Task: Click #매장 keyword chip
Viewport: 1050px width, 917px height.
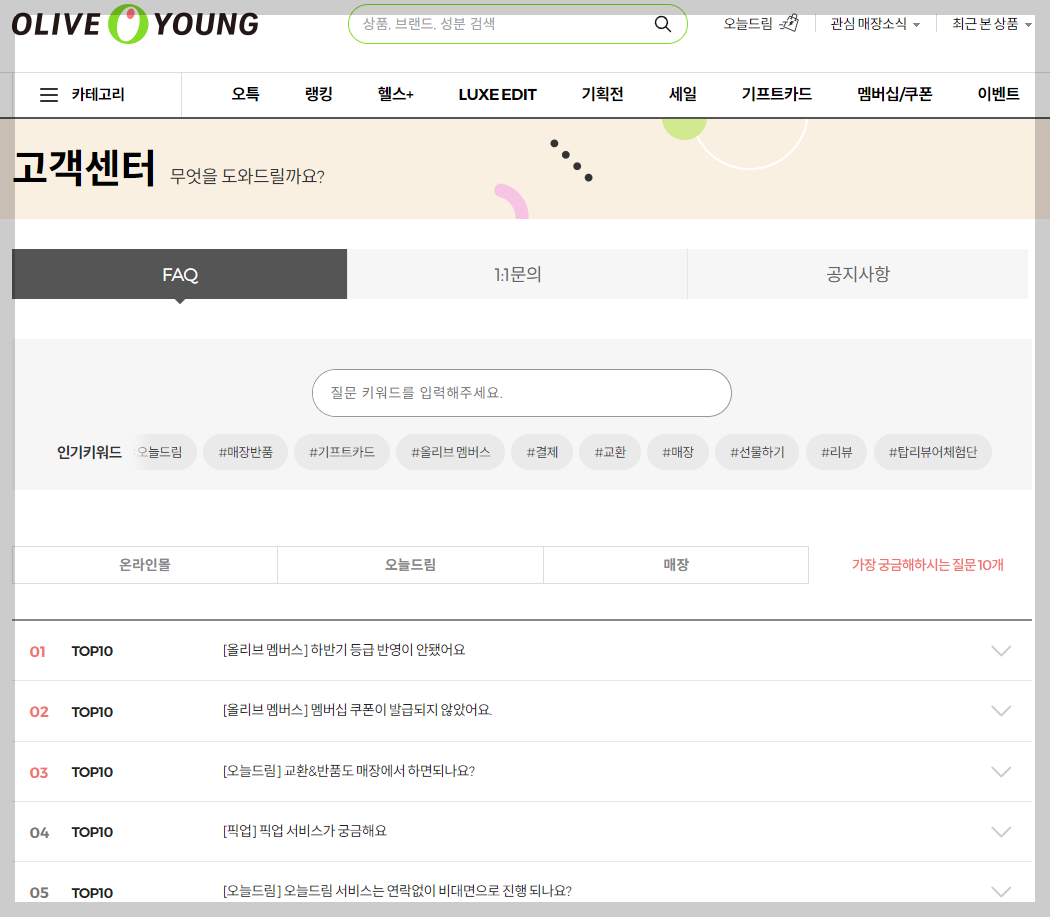Action: click(678, 452)
